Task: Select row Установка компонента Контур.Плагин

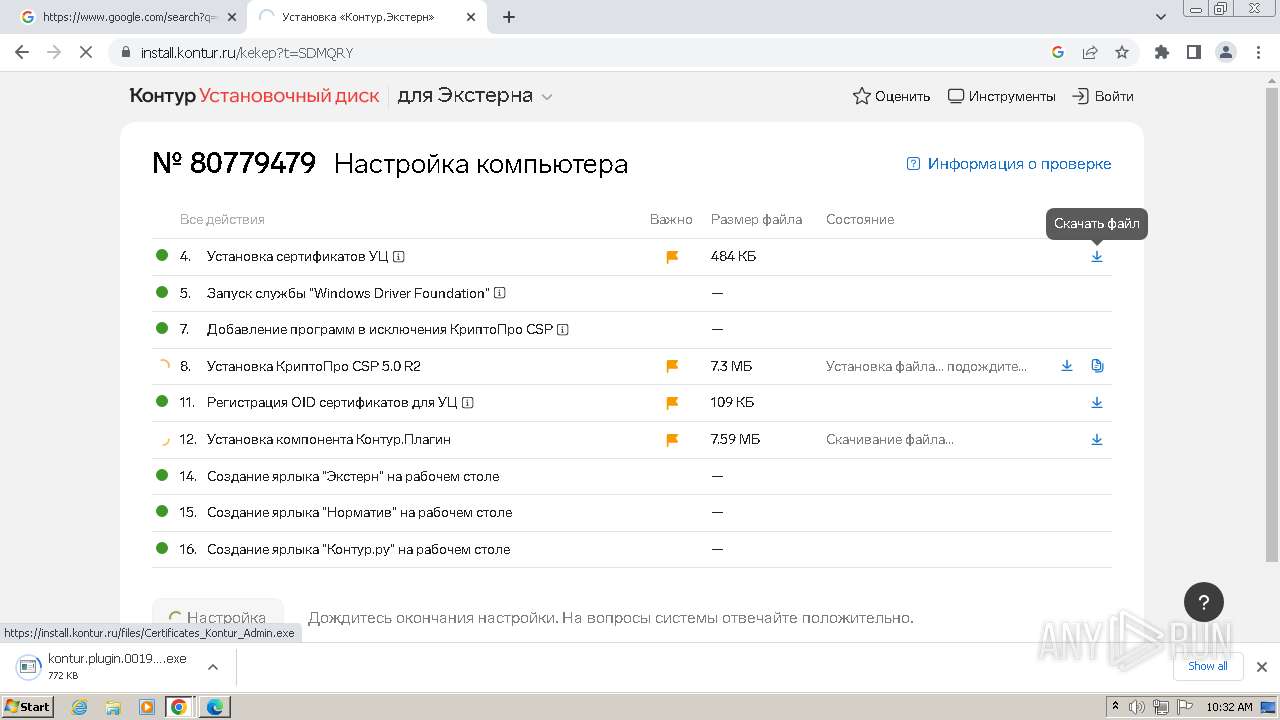Action: [632, 439]
